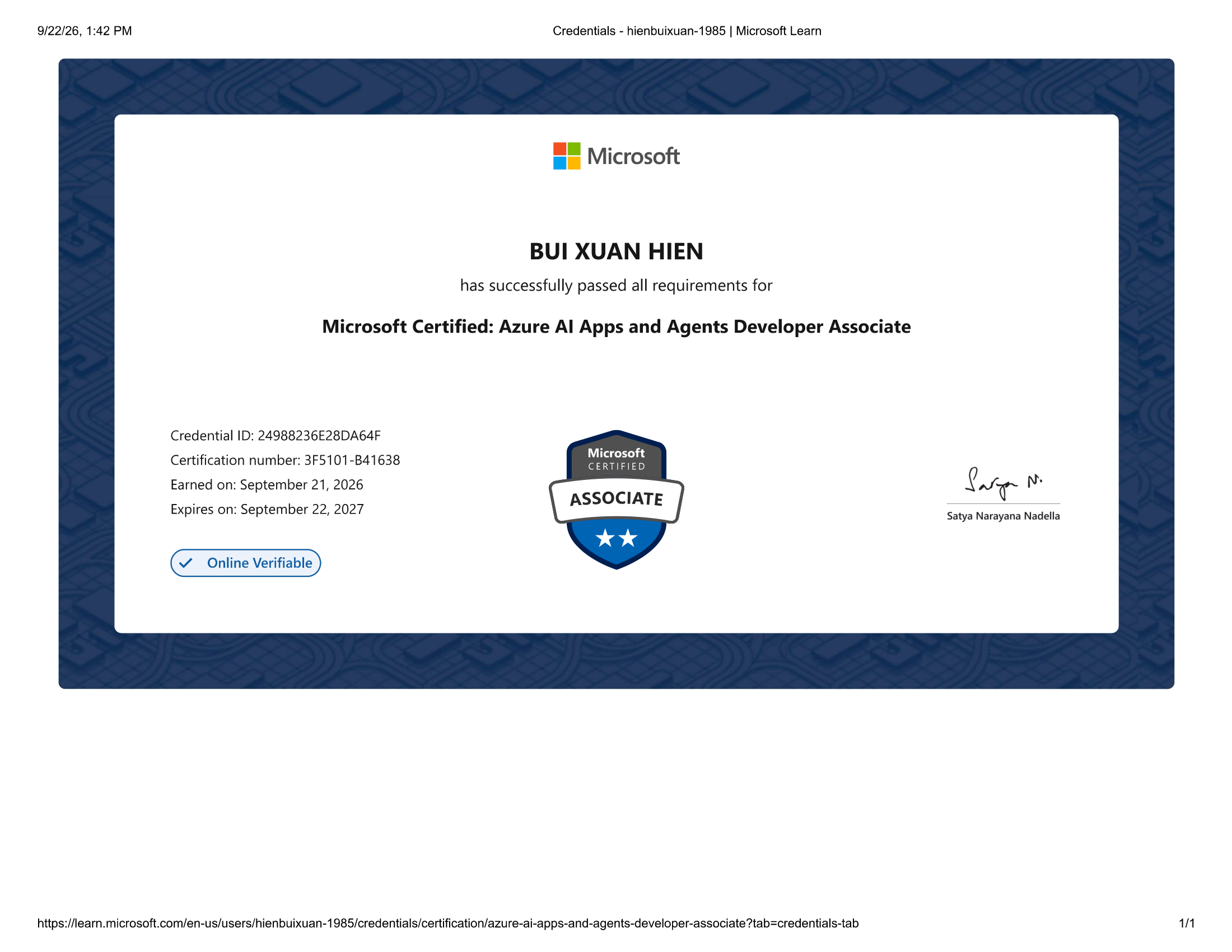Click 'Expires on: September 22, 2027'
1232x952 pixels.
pyautogui.click(x=267, y=509)
